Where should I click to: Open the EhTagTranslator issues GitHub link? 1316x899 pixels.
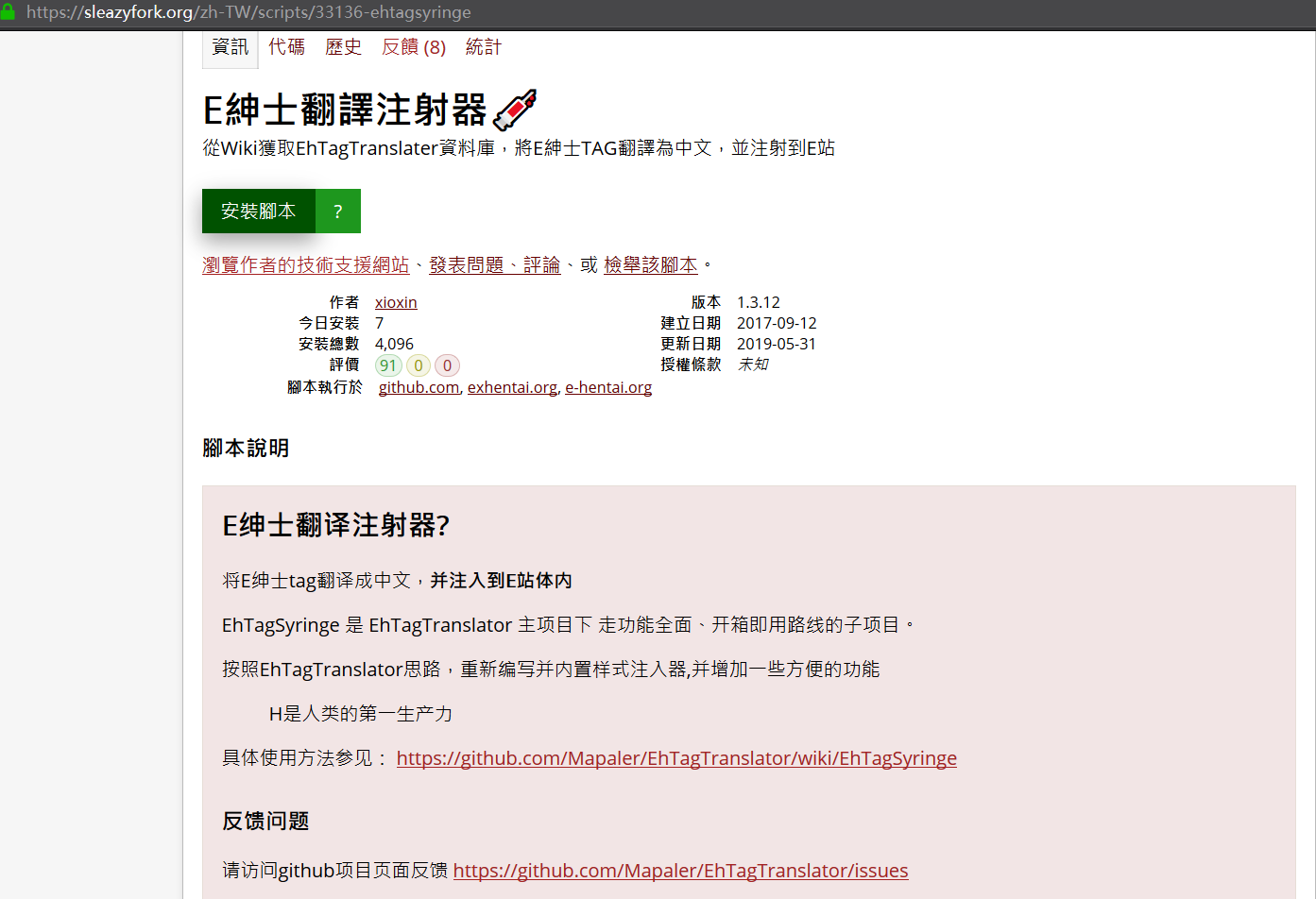681,871
